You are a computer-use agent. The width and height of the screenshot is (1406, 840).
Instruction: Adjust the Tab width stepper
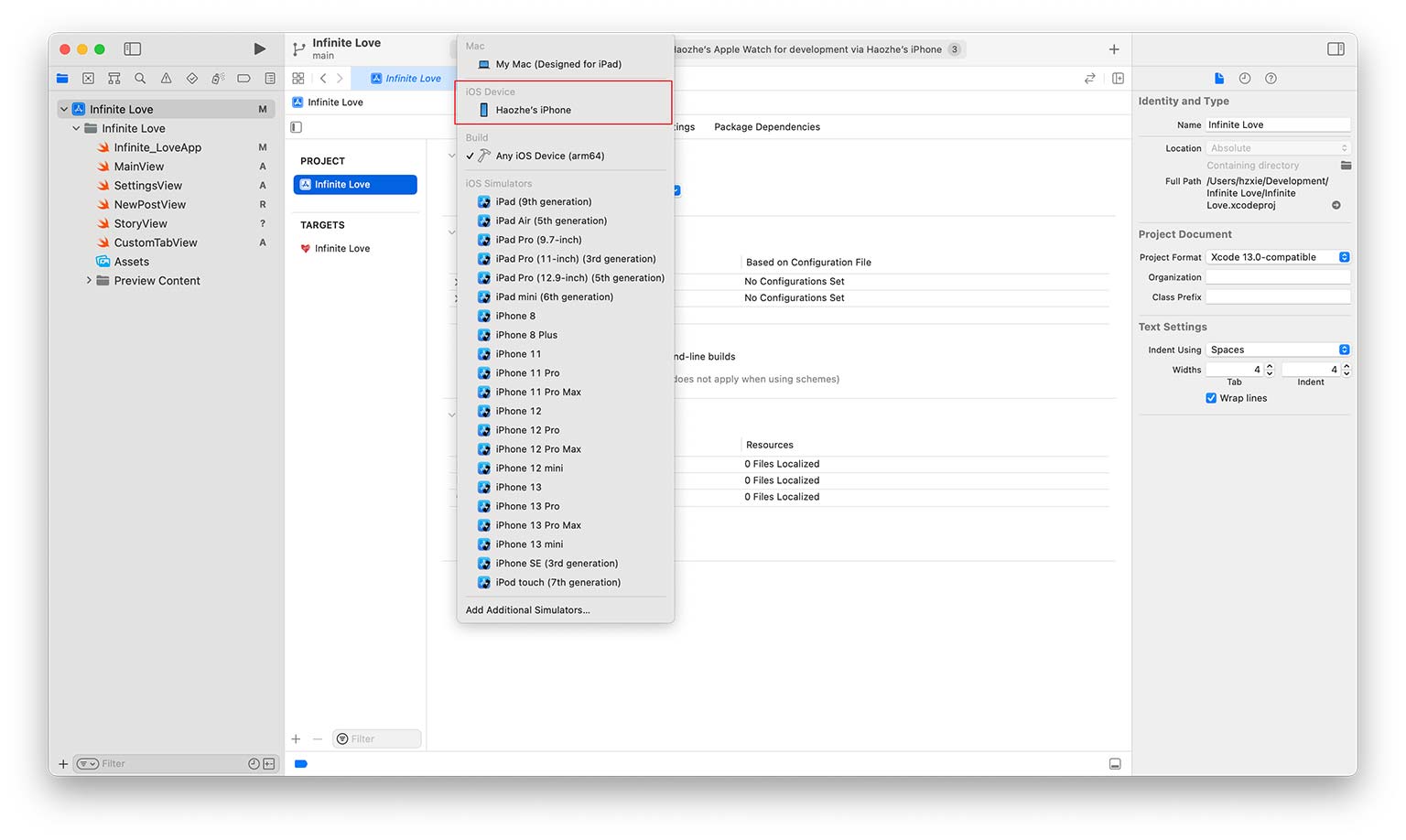tap(1270, 370)
